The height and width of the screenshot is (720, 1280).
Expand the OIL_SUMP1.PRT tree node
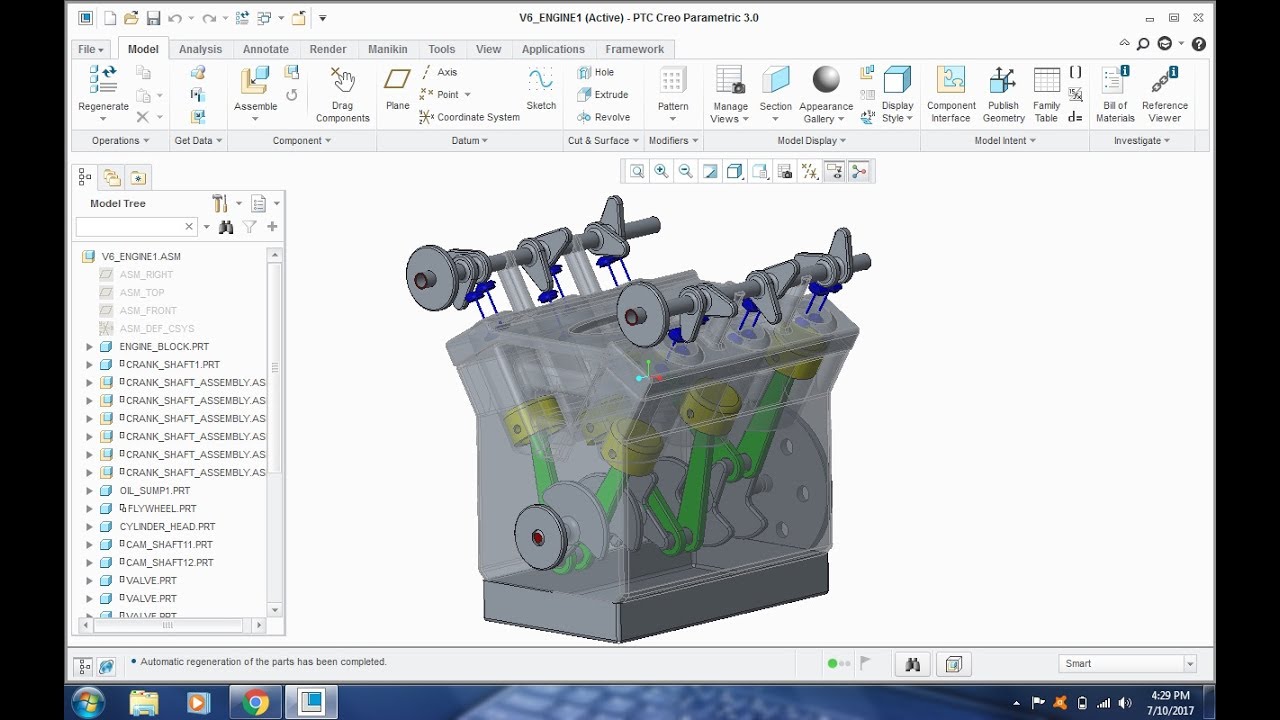(x=89, y=491)
